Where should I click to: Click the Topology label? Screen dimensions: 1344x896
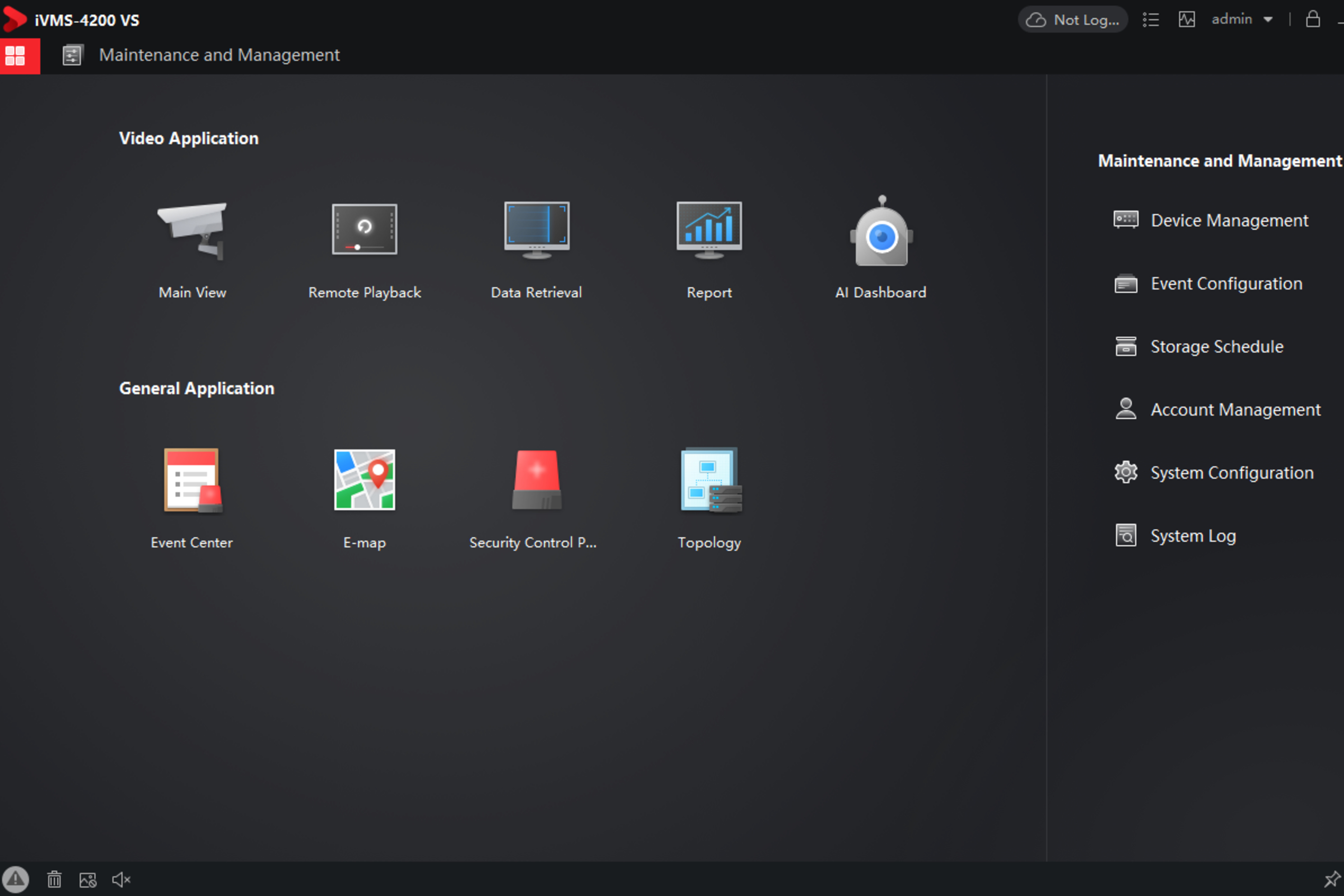pos(709,543)
